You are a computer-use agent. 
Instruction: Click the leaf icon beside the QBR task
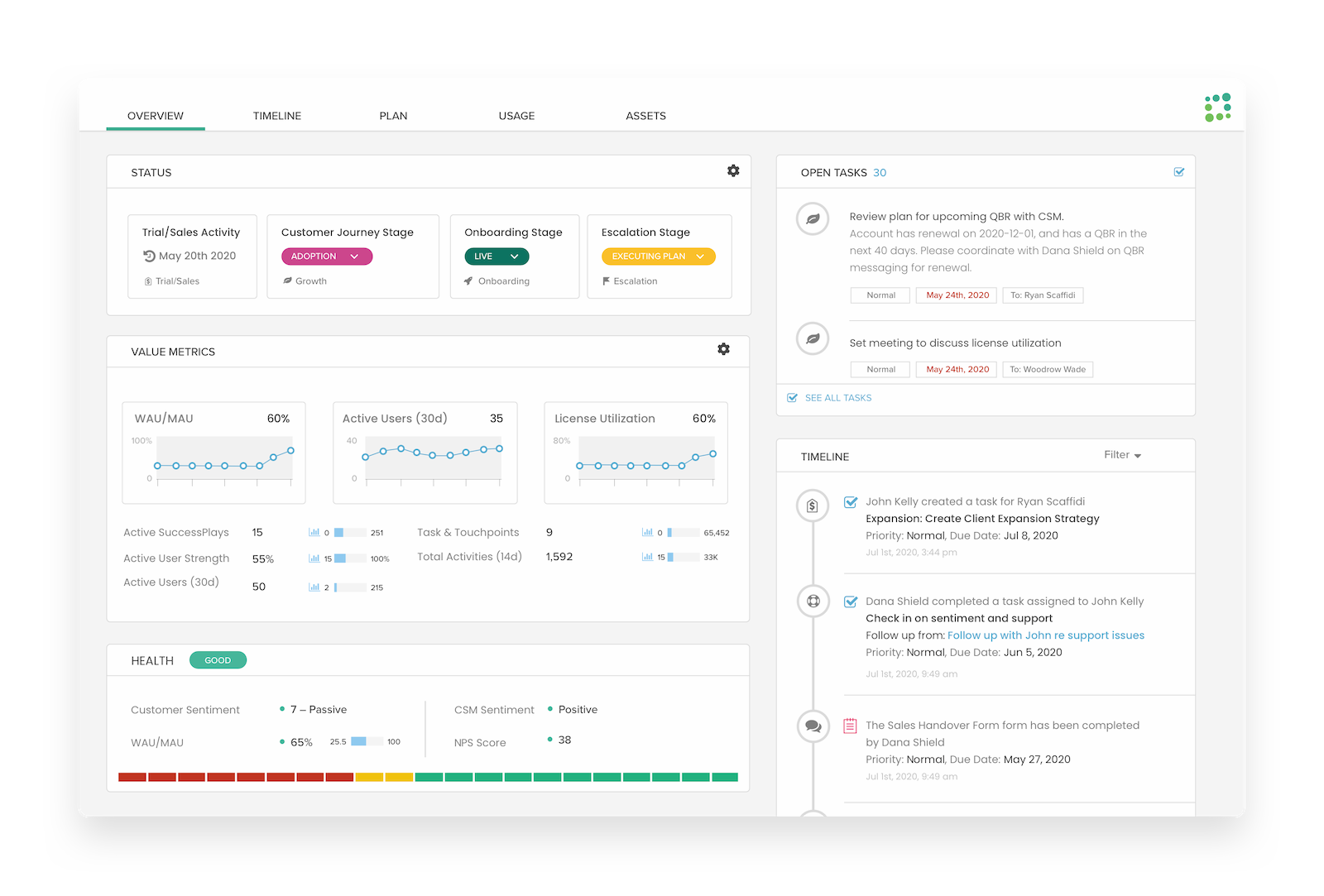pyautogui.click(x=812, y=218)
